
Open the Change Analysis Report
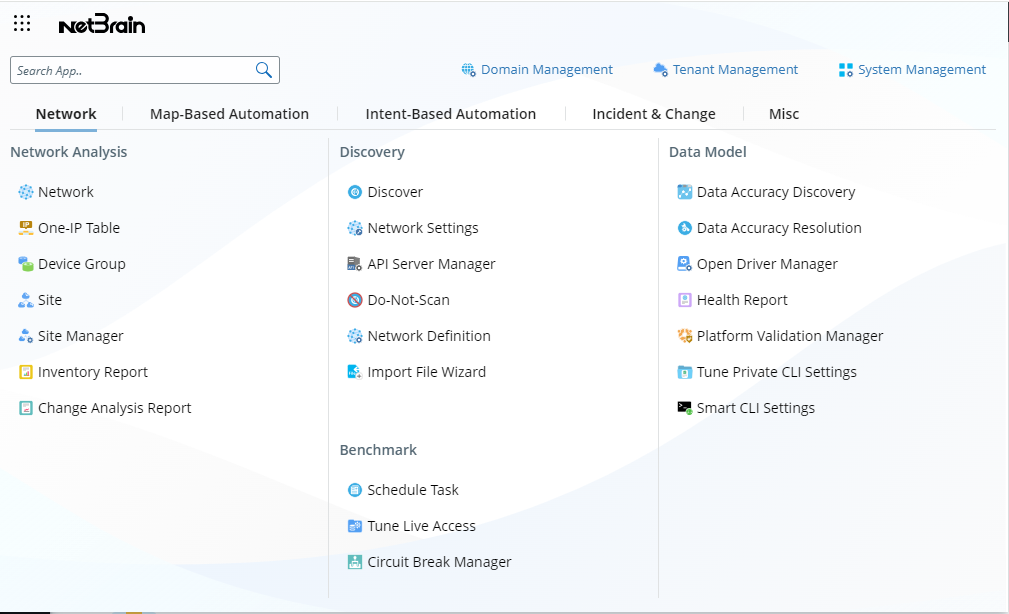(x=114, y=408)
